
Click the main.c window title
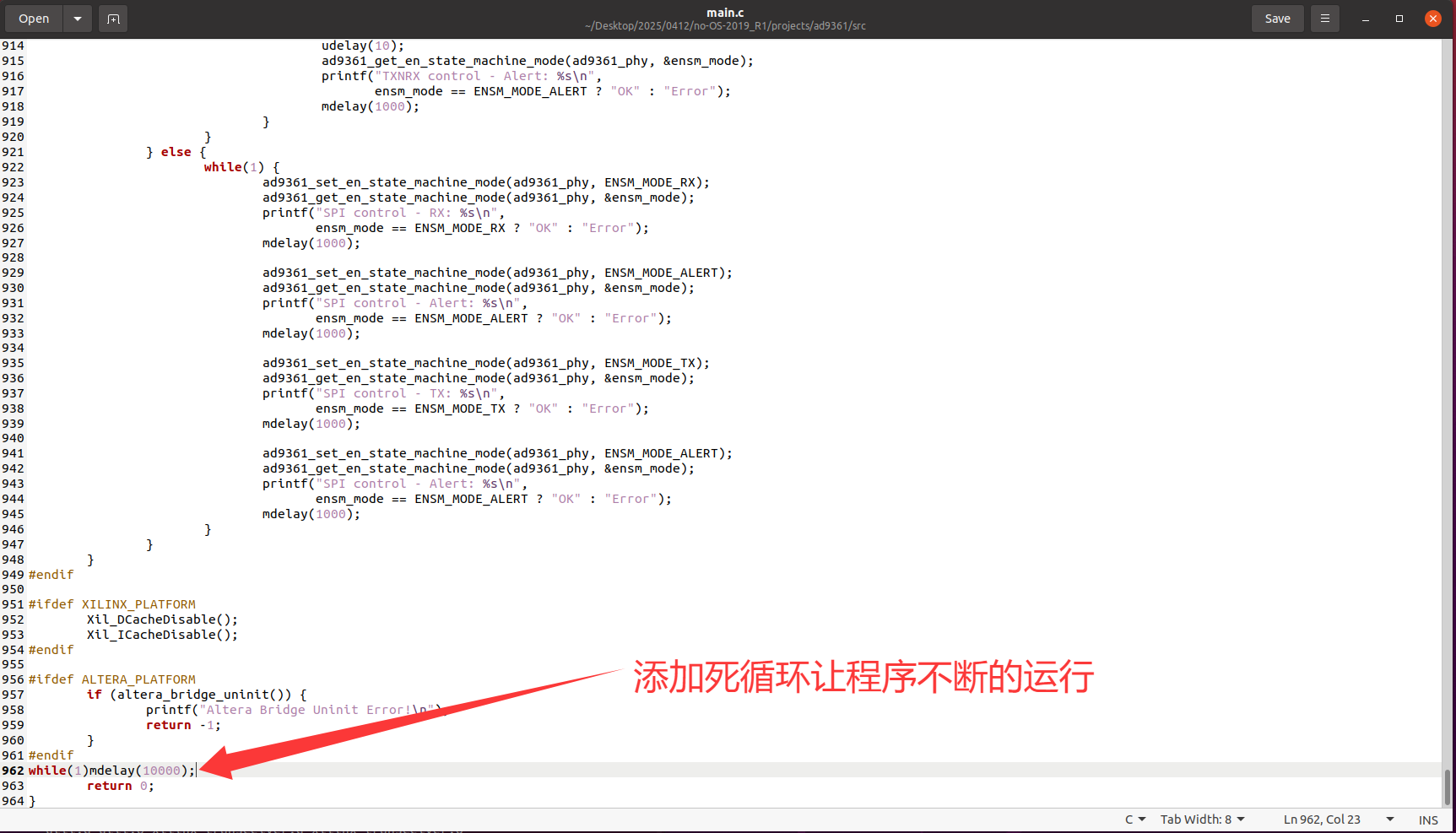(x=725, y=12)
